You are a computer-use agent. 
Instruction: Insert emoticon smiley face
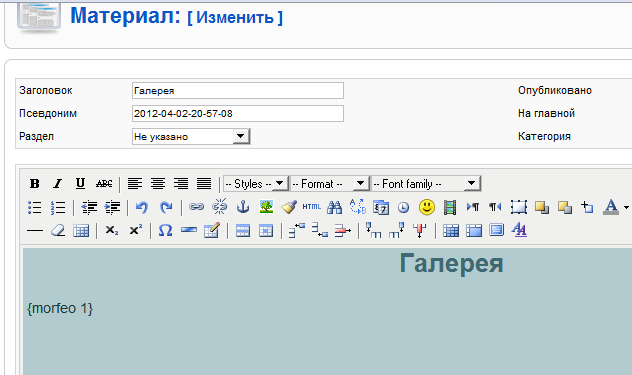pos(427,207)
